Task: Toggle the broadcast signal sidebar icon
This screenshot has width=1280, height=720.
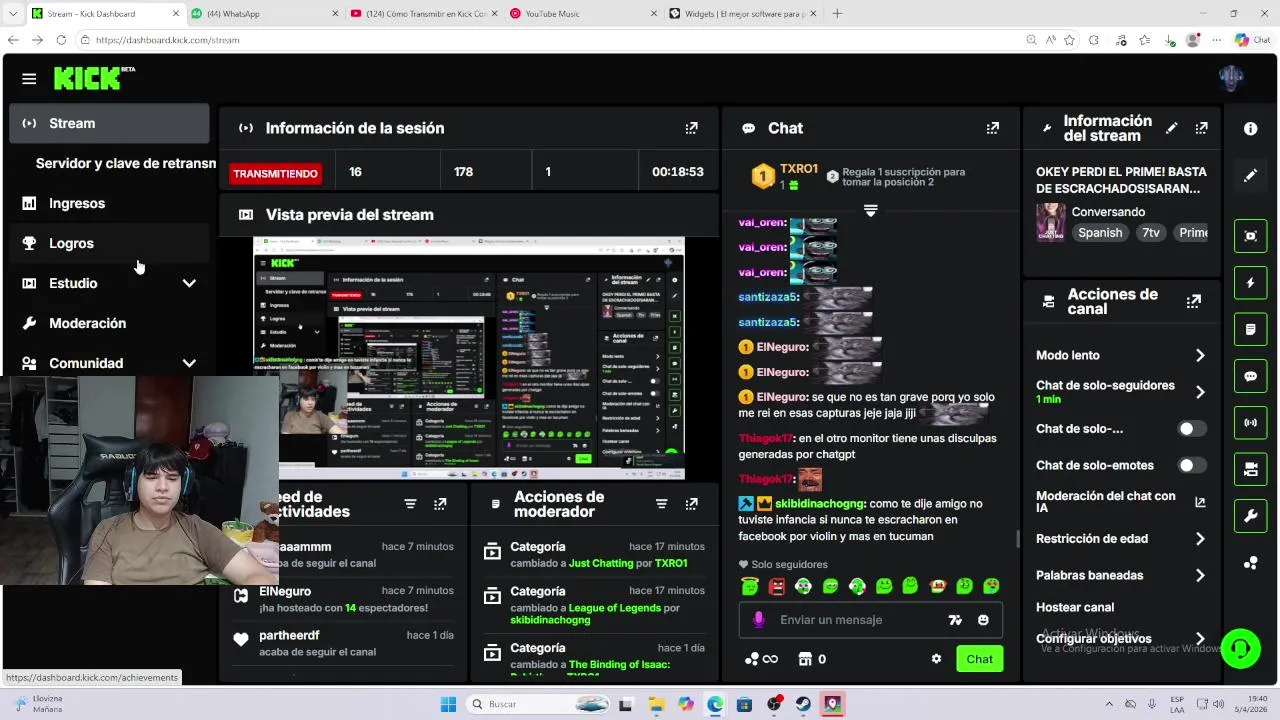Action: tap(1251, 422)
